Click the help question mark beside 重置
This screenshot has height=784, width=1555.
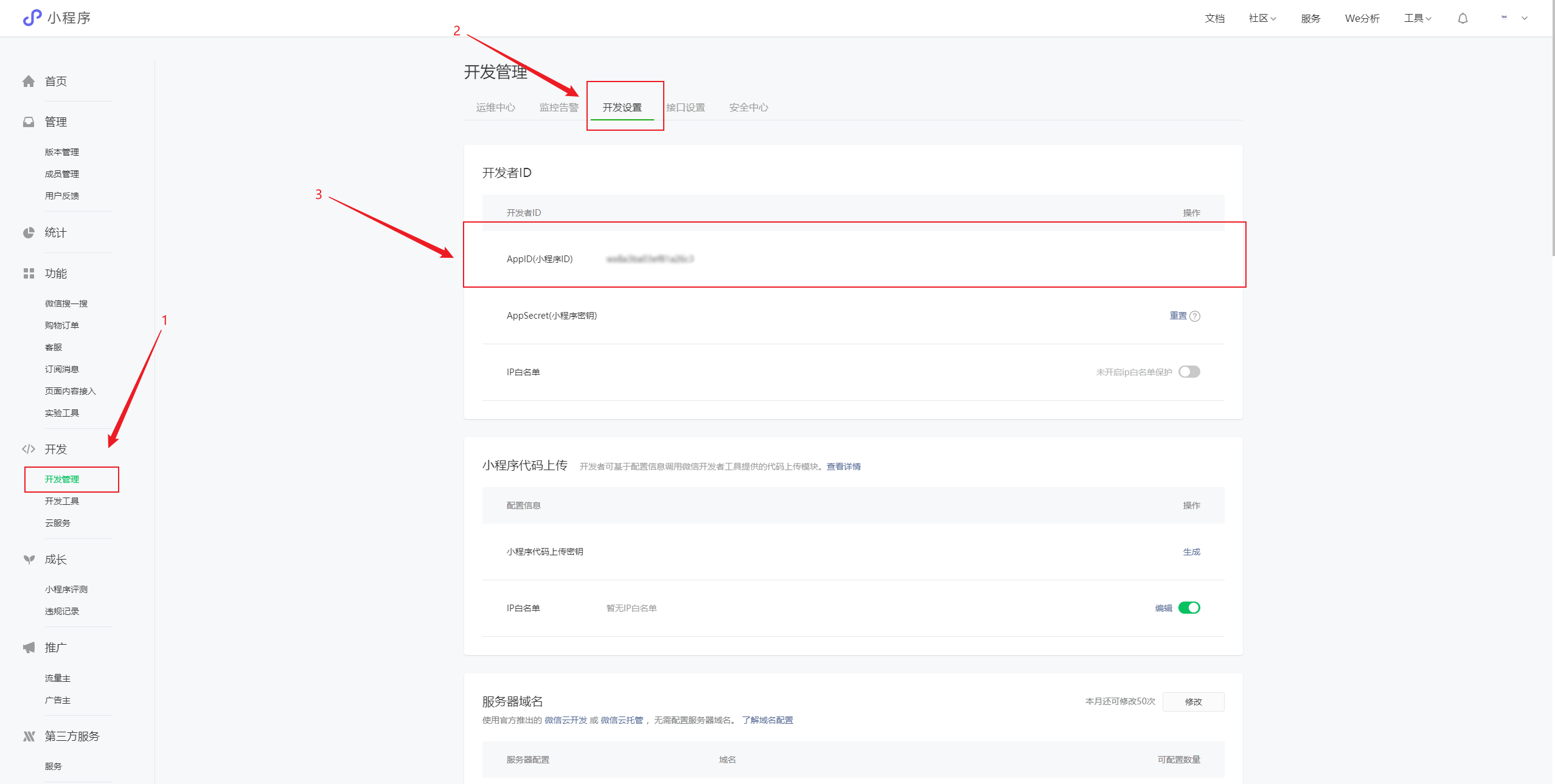tap(1195, 316)
